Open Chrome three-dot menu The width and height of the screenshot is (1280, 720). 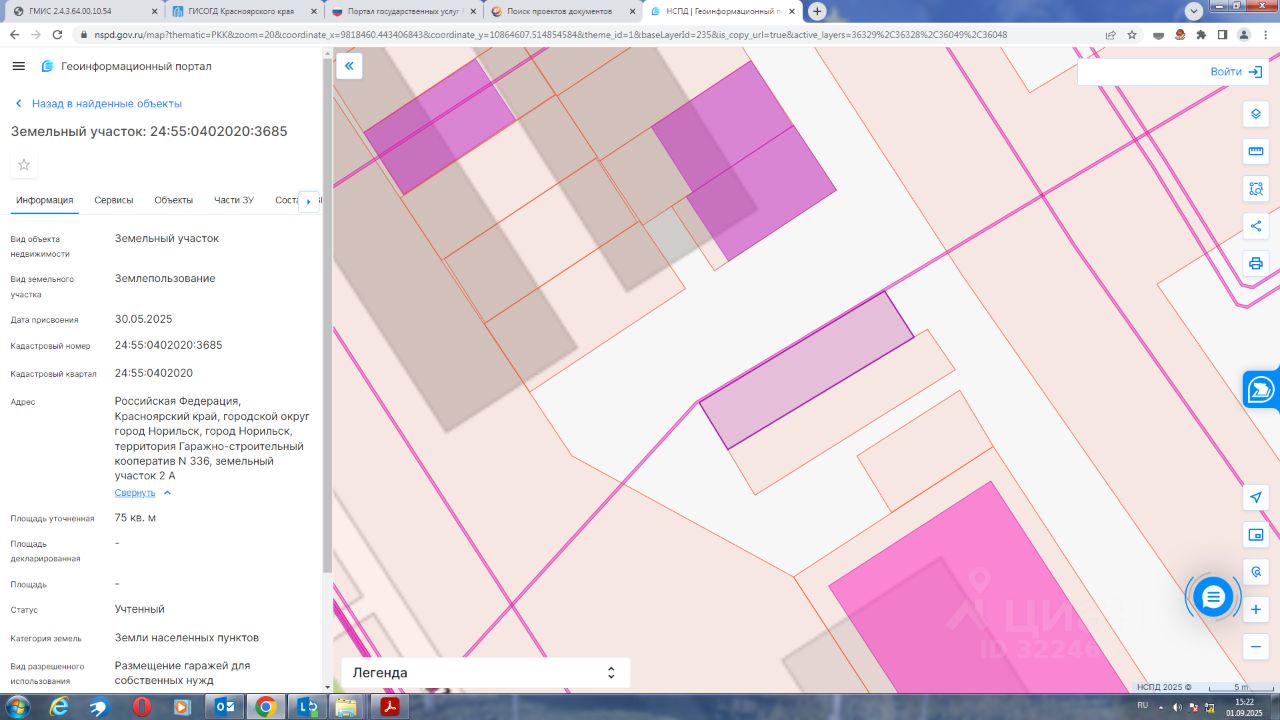tap(1266, 34)
